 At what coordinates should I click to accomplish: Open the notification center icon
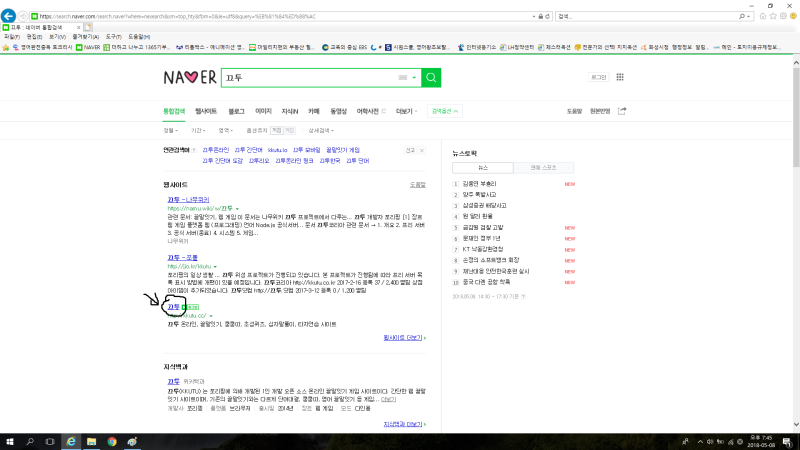click(788, 442)
